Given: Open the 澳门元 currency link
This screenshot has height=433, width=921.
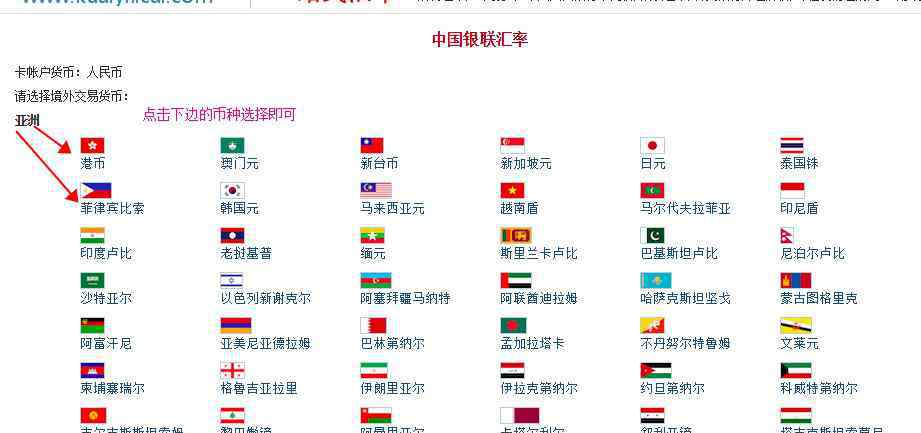Looking at the screenshot, I should [239, 163].
